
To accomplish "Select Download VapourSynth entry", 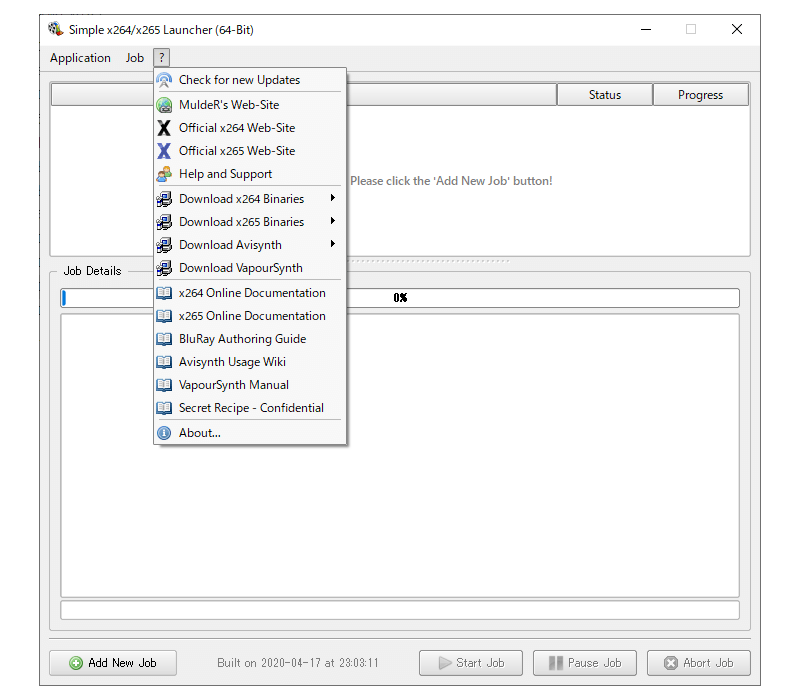I will [x=250, y=268].
